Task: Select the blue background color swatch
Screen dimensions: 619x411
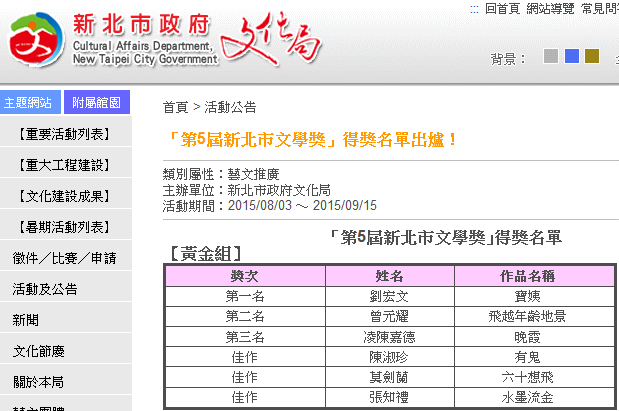Action: point(572,56)
